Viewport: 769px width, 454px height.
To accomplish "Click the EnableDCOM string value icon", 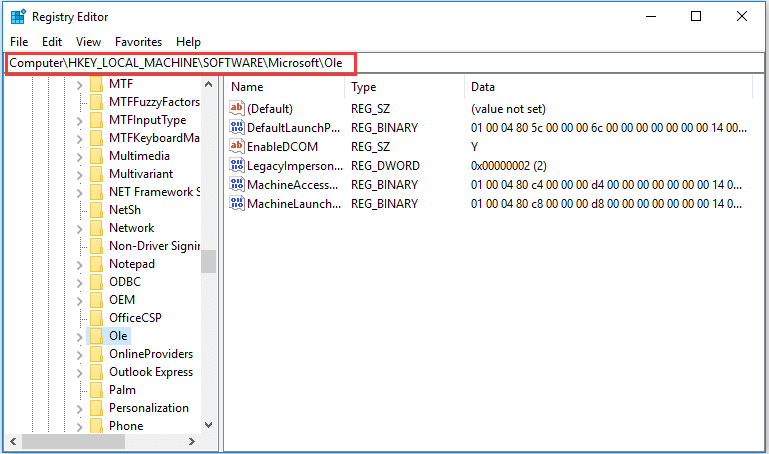I will click(x=237, y=146).
